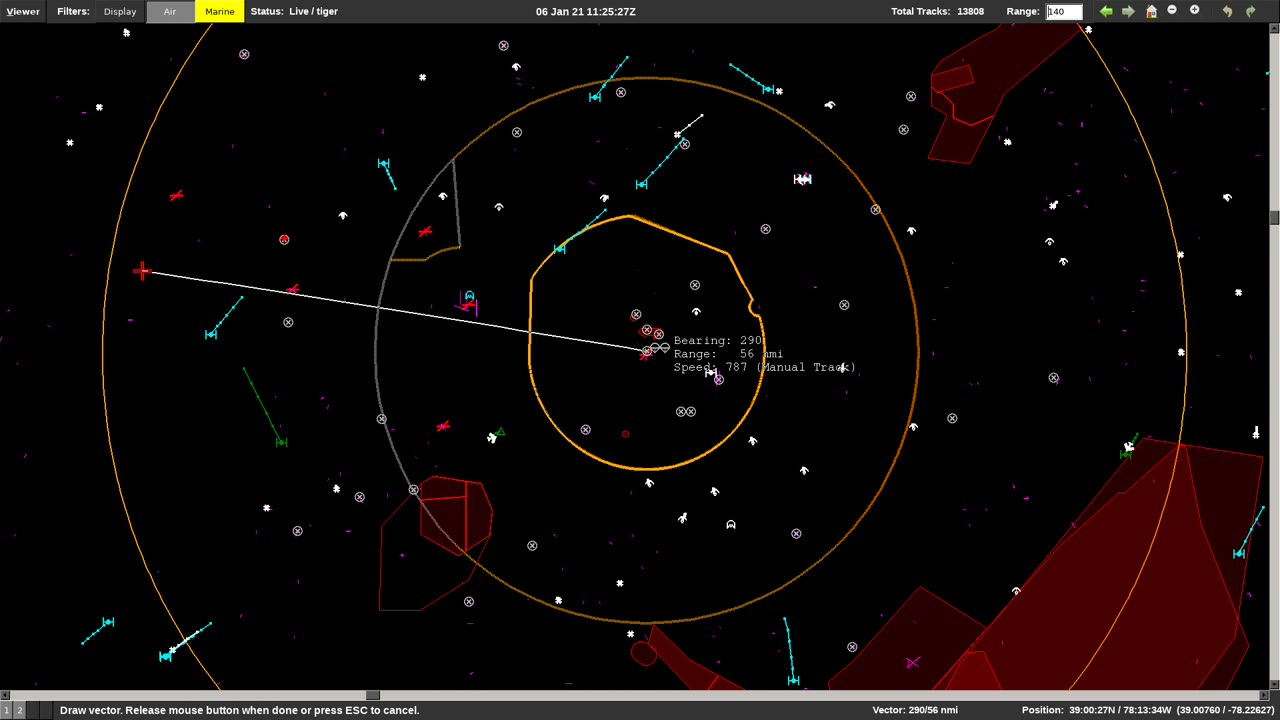Click the redo arrow icon

click(x=1250, y=11)
